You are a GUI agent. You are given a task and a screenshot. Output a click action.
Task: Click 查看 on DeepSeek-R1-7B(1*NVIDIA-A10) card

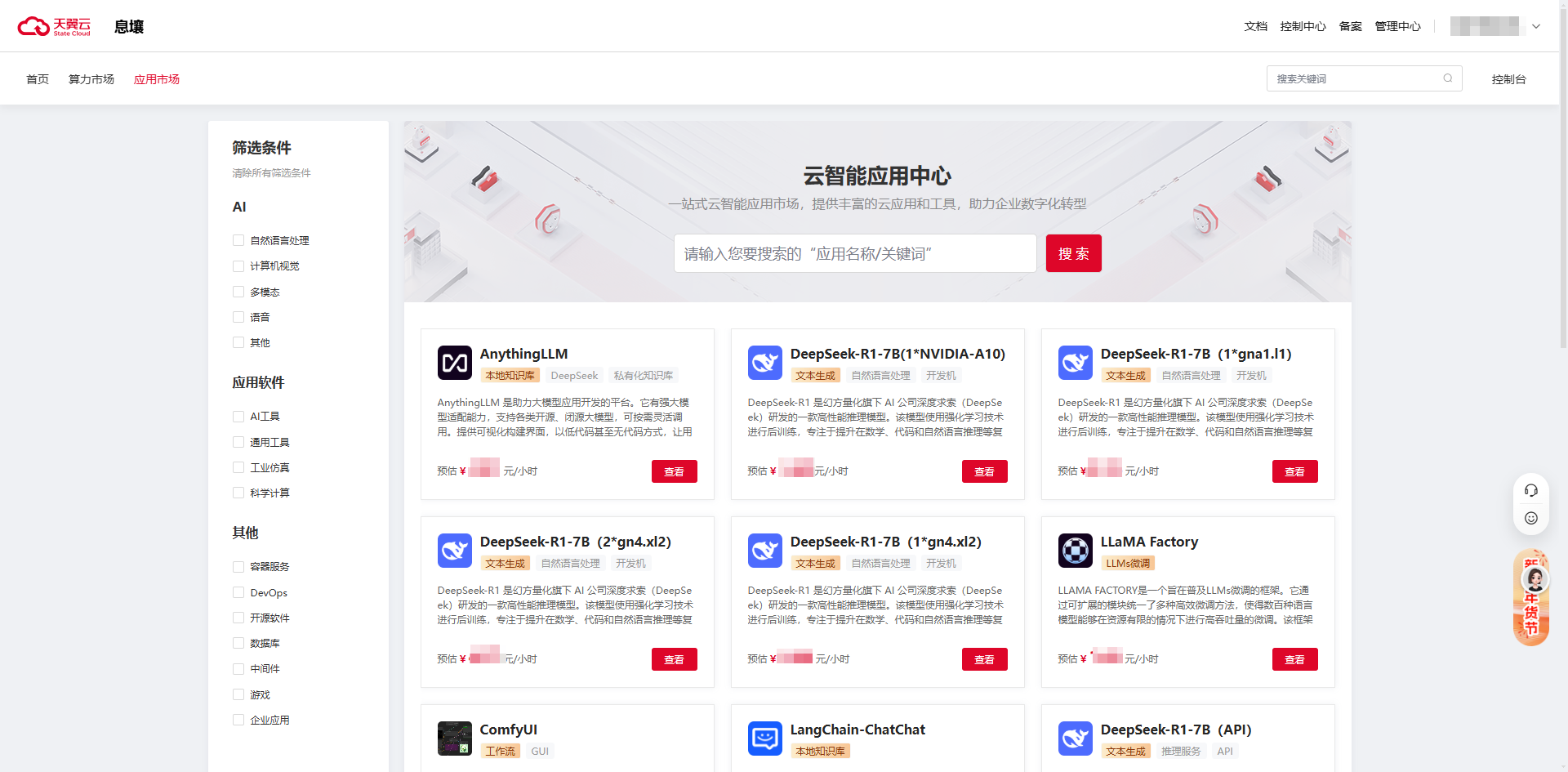point(985,471)
